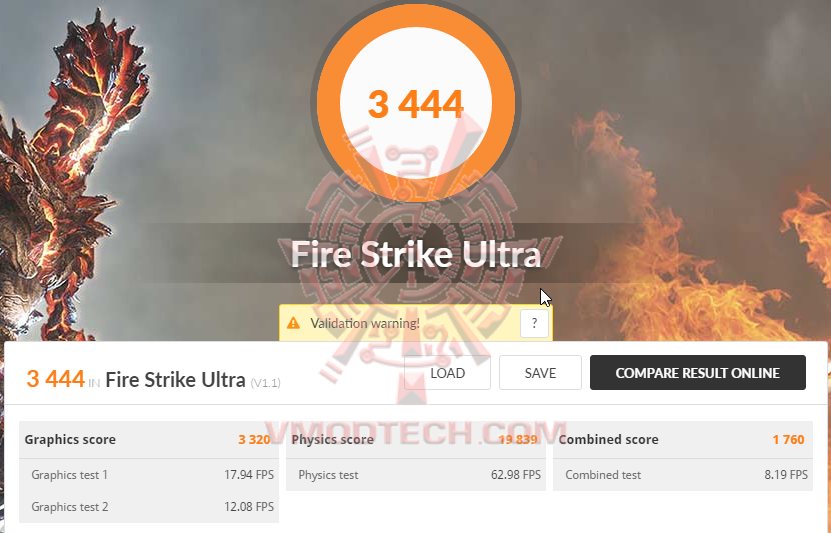831x533 pixels.
Task: Click the (V1.1) version label
Action: 266,383
